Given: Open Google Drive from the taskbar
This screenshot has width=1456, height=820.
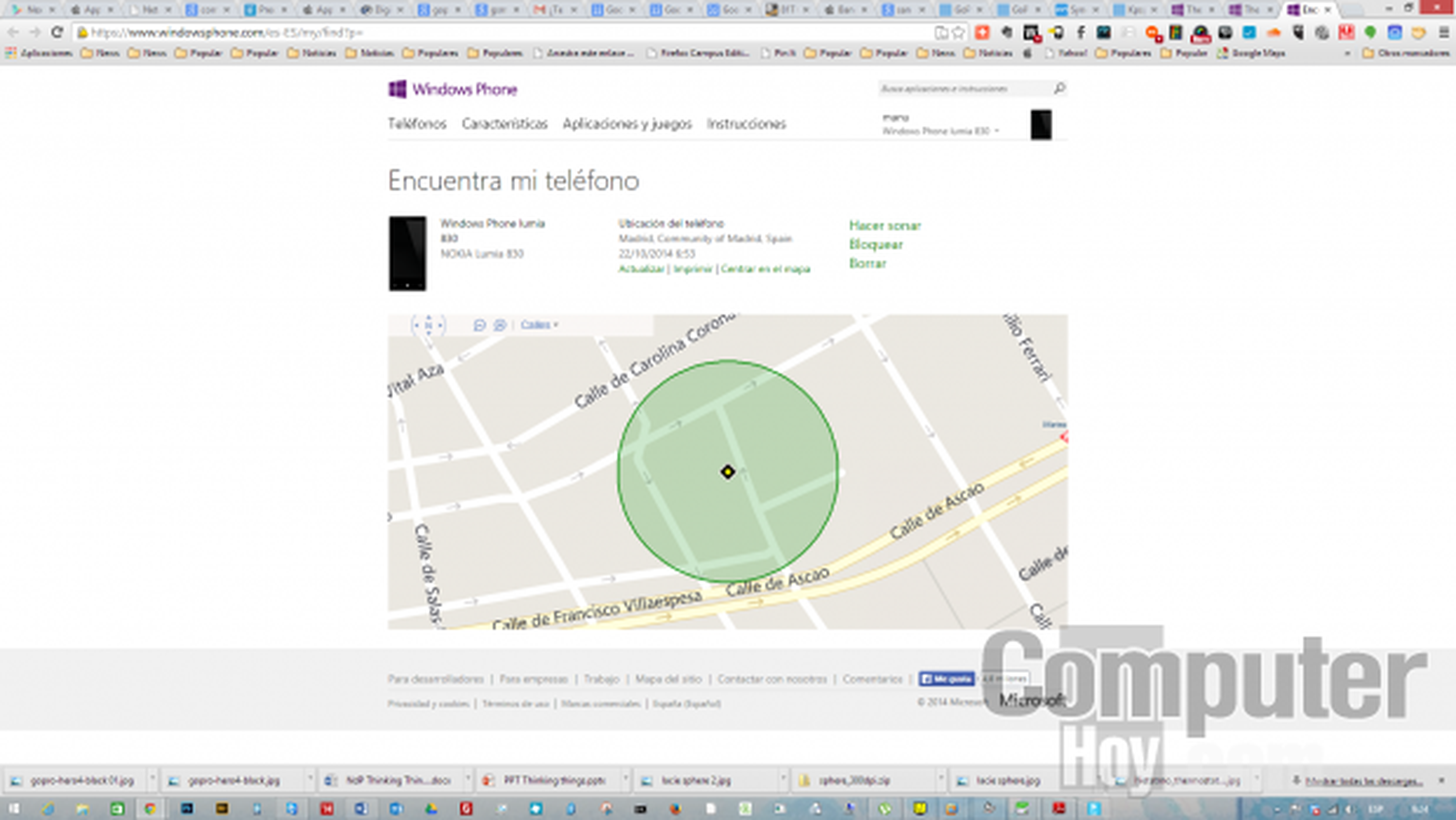Looking at the screenshot, I should 431,809.
